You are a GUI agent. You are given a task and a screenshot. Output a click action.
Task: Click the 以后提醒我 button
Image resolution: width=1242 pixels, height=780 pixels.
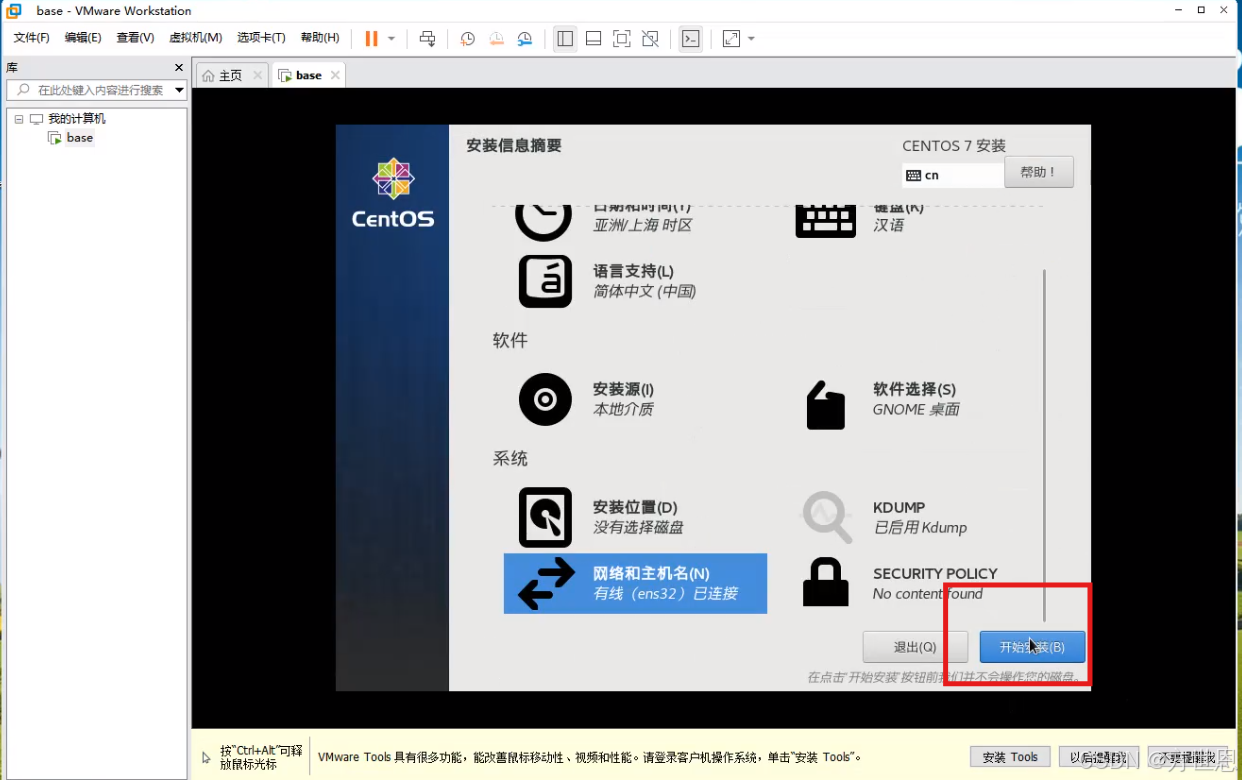[1098, 757]
